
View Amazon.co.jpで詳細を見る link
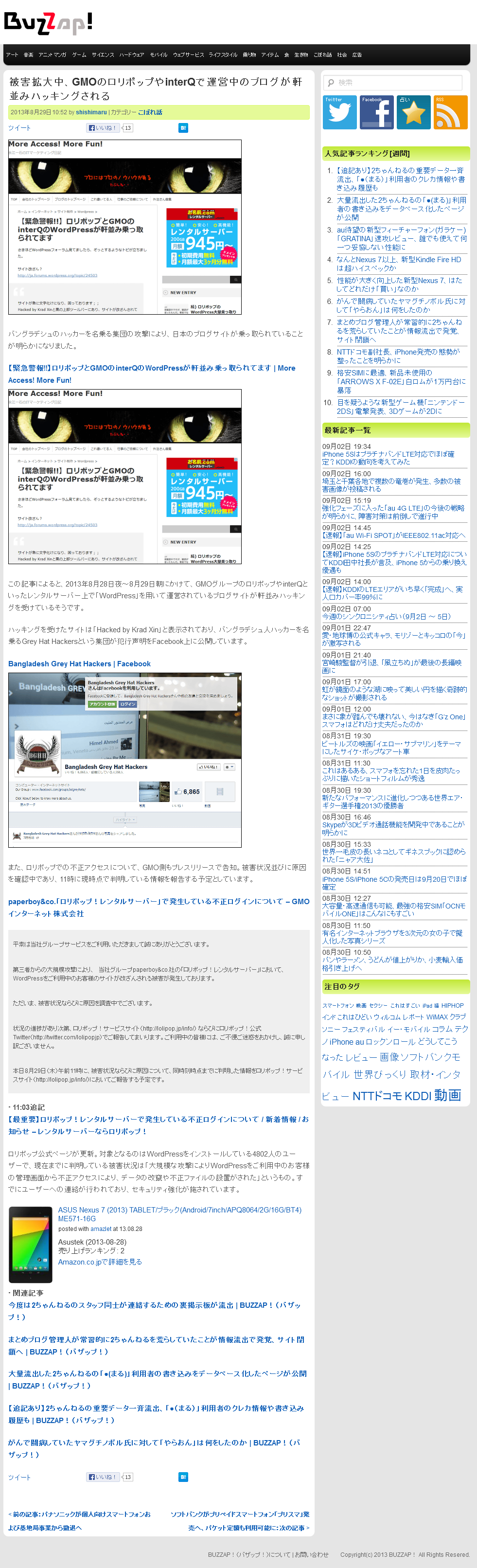point(100,1262)
